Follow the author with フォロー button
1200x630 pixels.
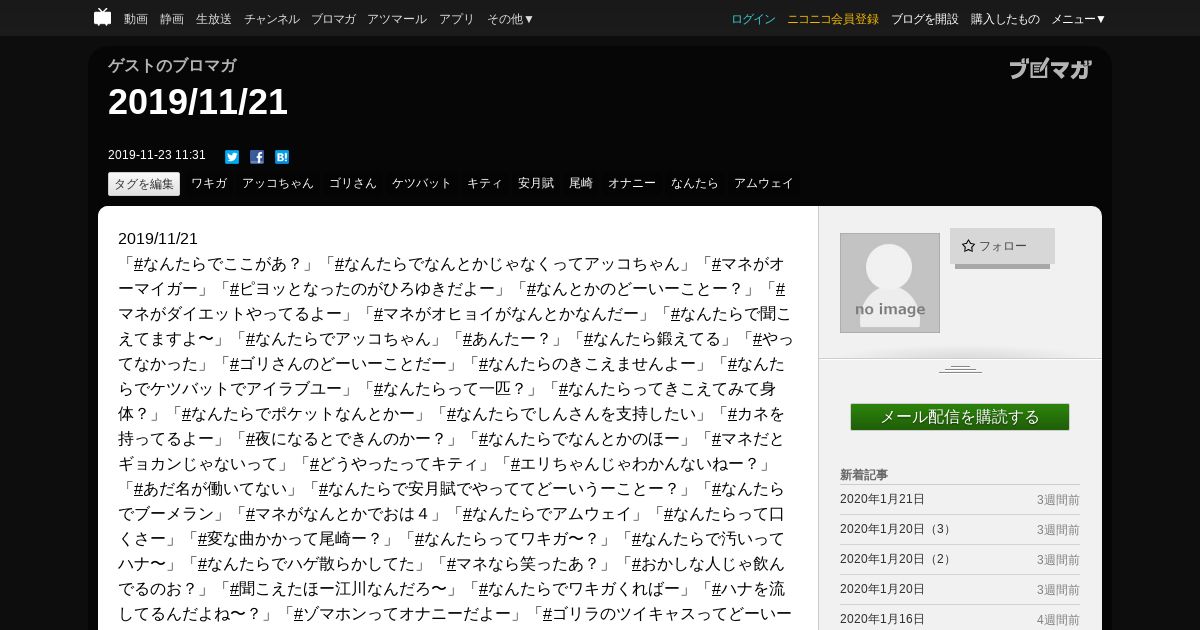click(x=1002, y=246)
